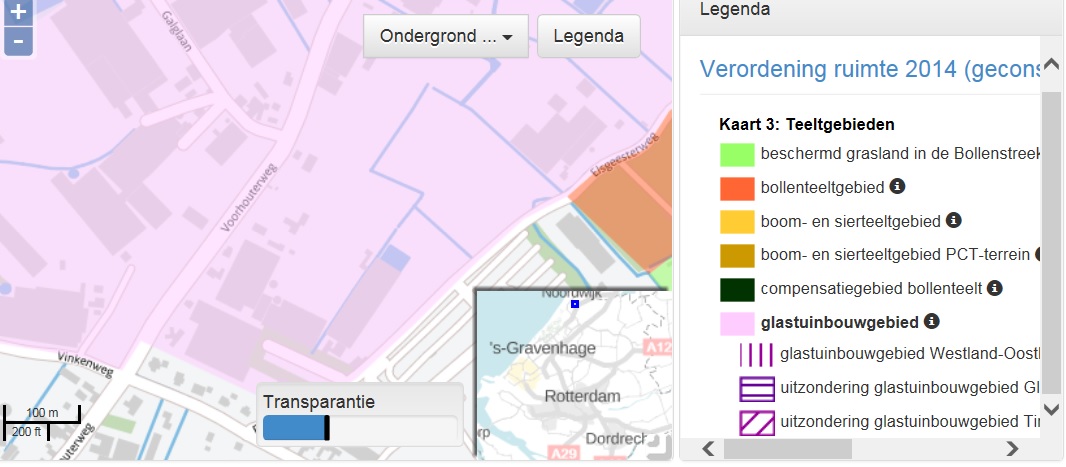Screen dimensions: 1066x467
Task: Click 's-Gravenhage on the overview map
Action: [543, 348]
